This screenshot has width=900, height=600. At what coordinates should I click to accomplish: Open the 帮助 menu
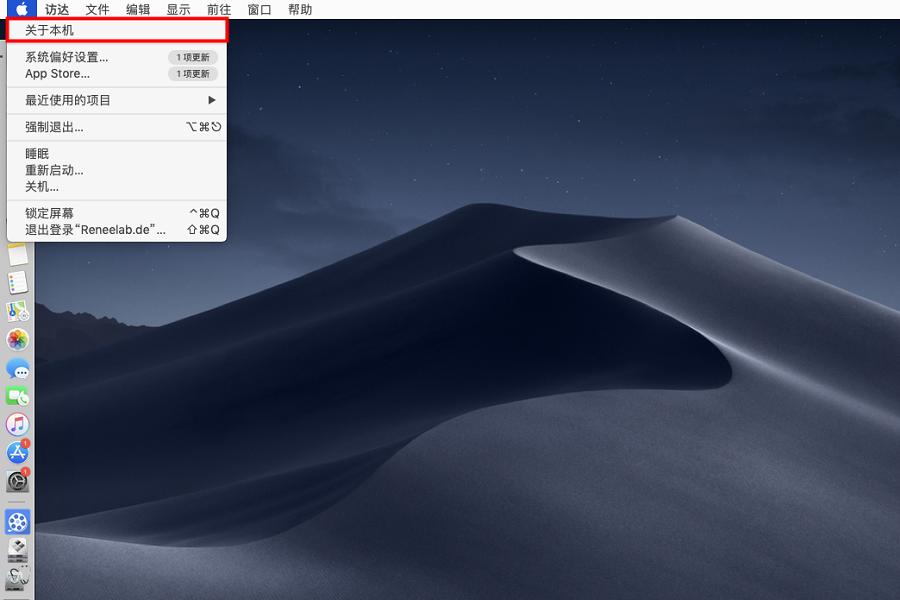point(300,9)
